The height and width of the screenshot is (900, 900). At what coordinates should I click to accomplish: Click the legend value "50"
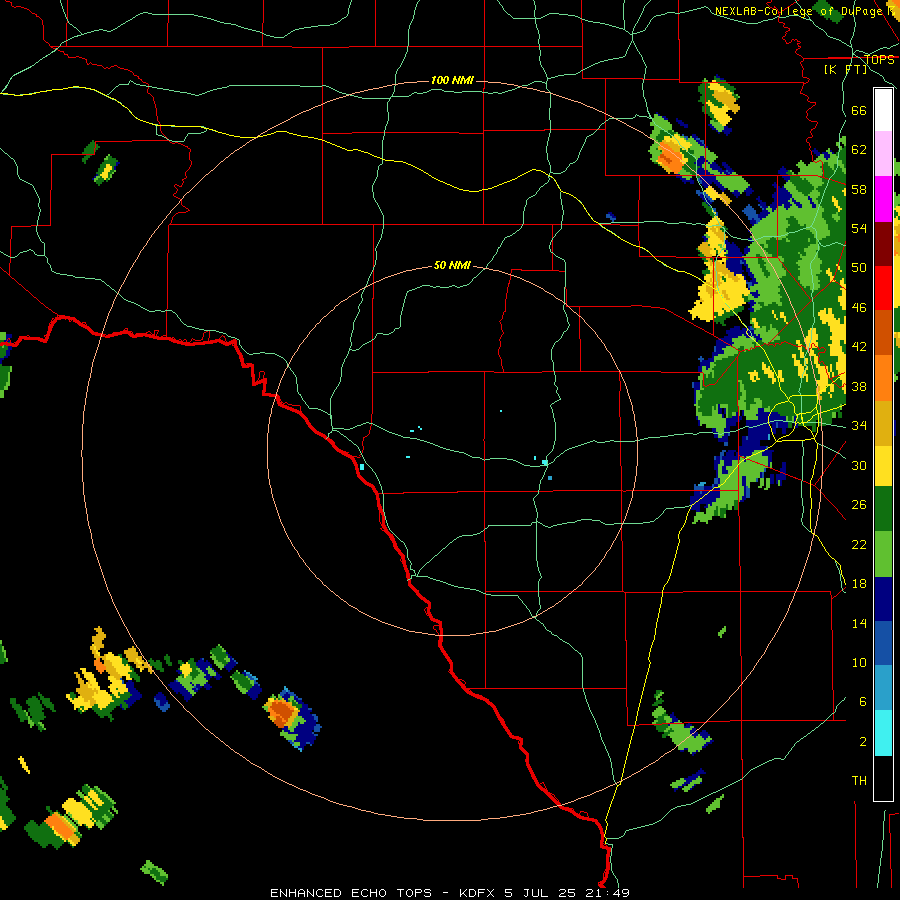pyautogui.click(x=859, y=268)
